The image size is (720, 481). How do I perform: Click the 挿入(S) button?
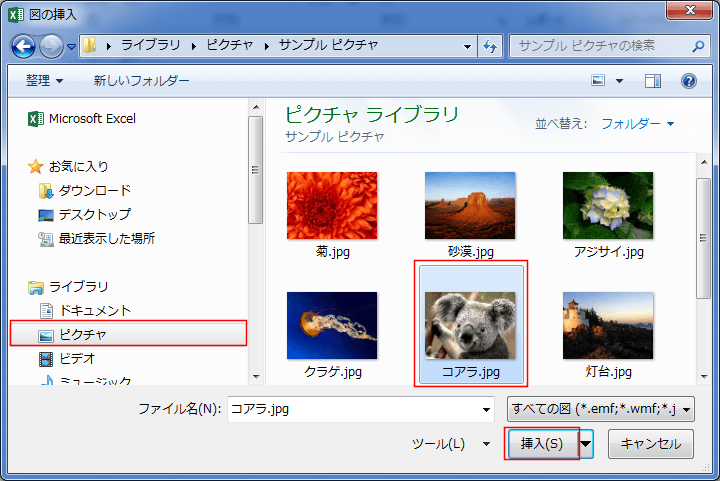[542, 444]
